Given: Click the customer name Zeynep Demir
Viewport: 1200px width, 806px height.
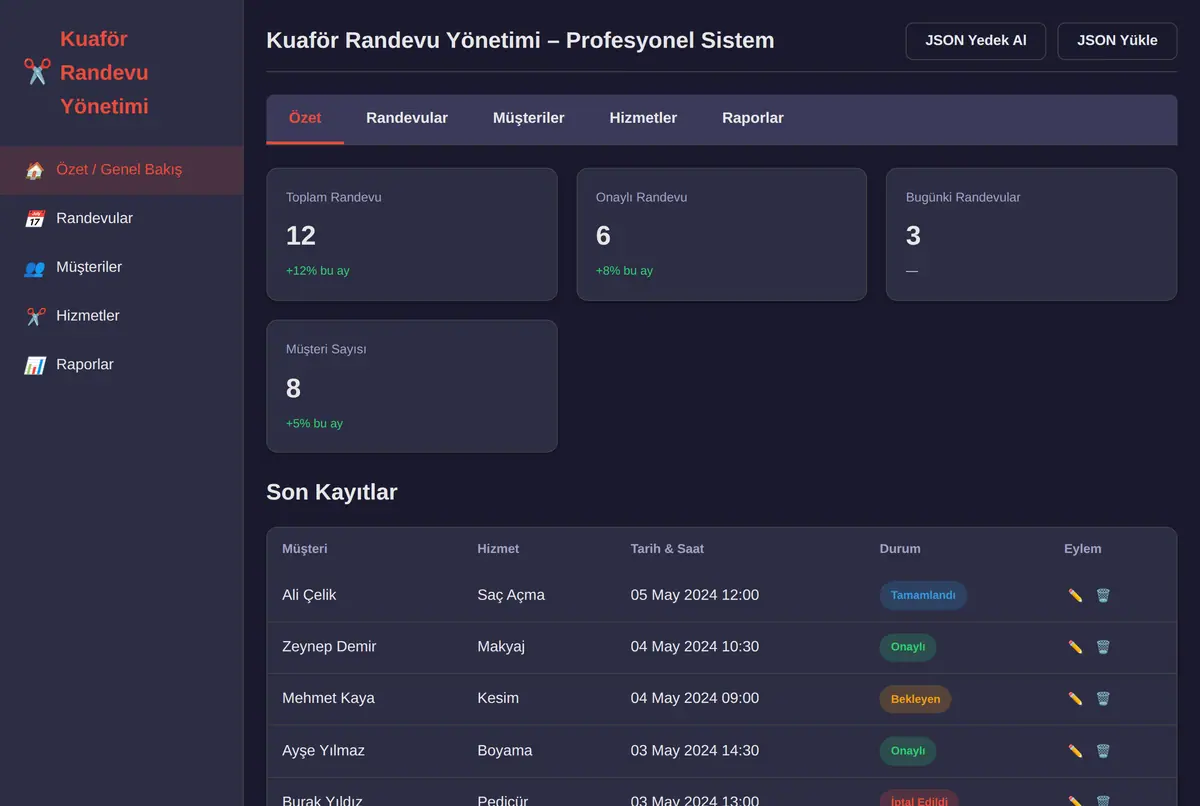Looking at the screenshot, I should pos(329,647).
